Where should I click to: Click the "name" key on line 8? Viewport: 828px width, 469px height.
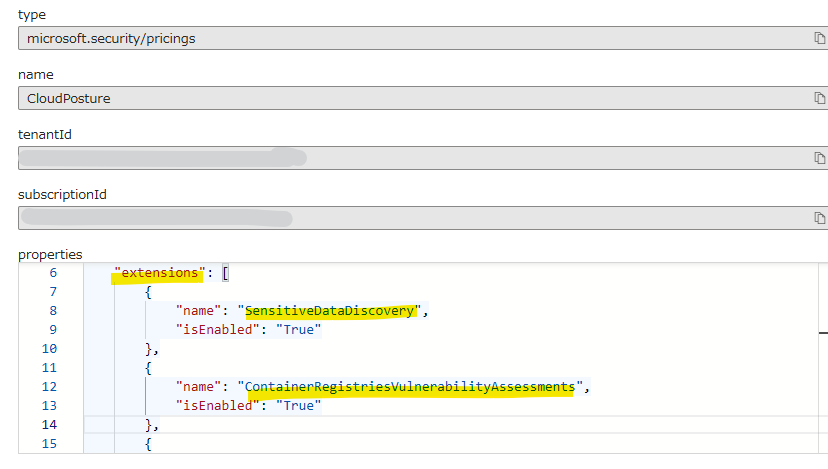tap(198, 311)
